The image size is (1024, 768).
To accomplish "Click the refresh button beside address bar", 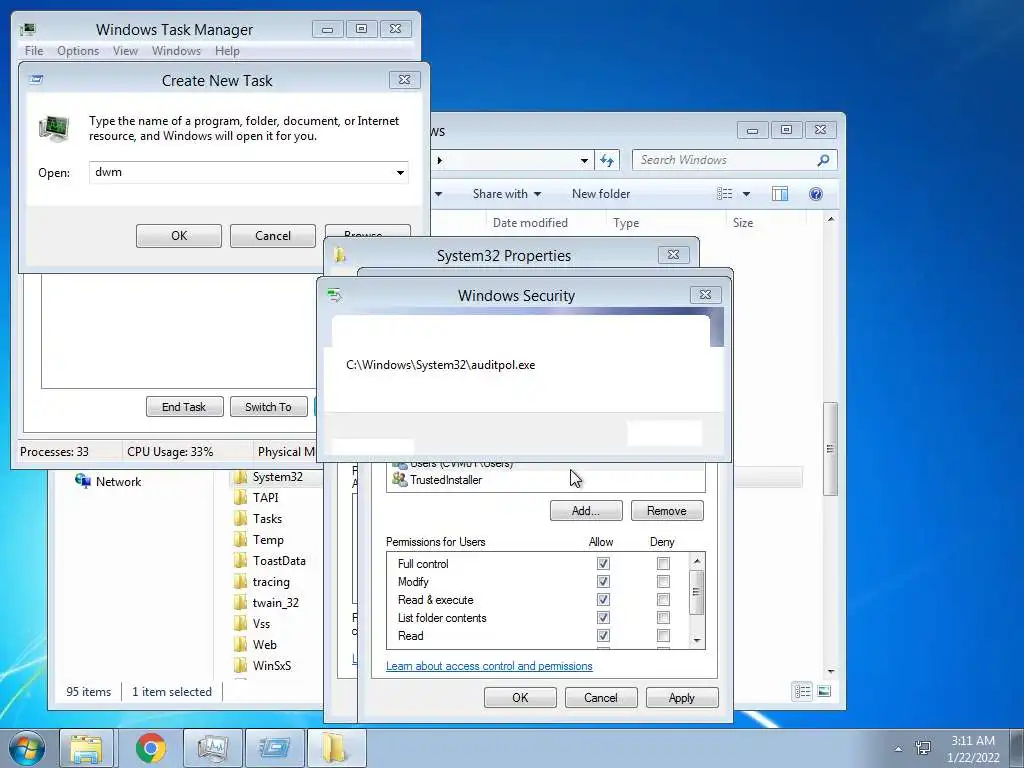I will coord(607,160).
